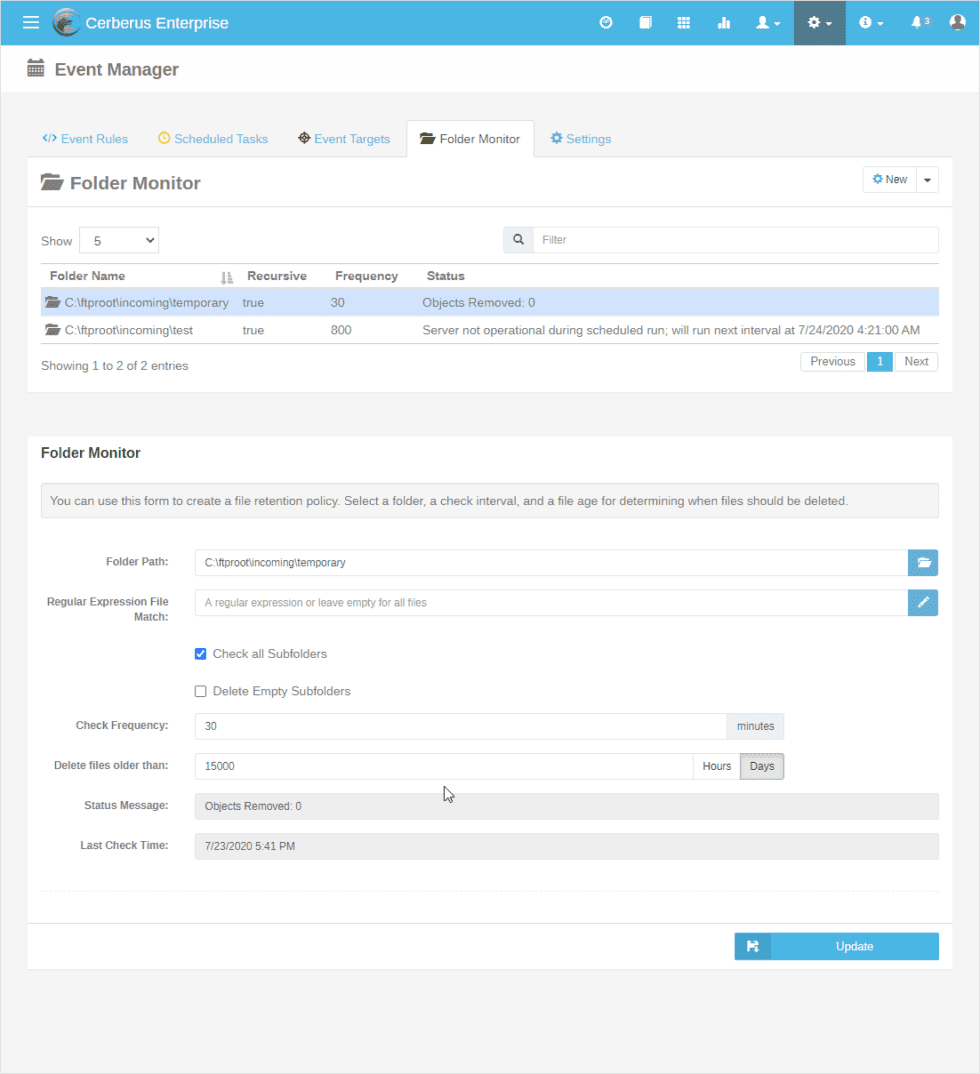Open the Show entries dropdown
Viewport: 980px width, 1074px height.
point(118,239)
